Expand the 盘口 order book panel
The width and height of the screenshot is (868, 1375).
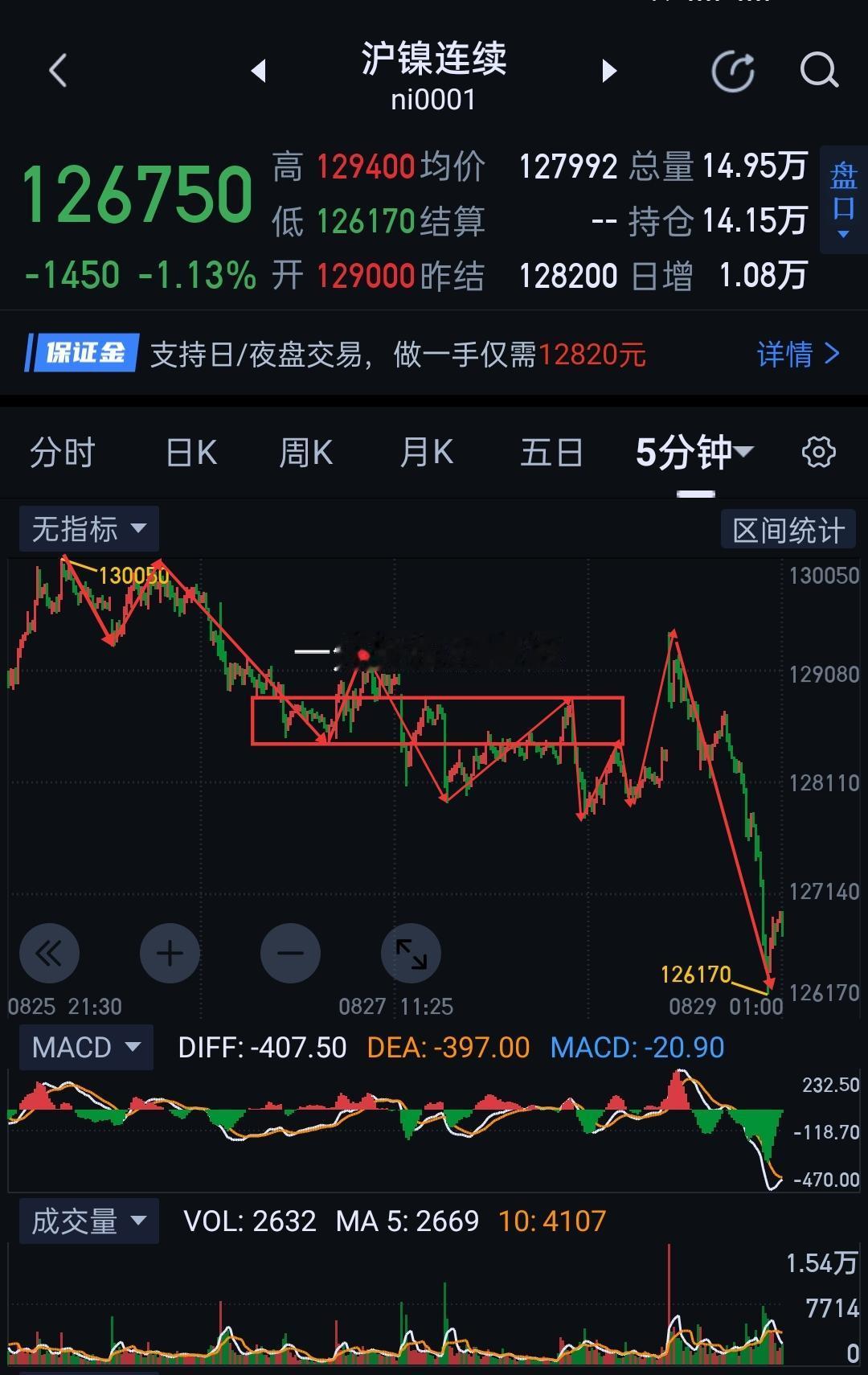click(843, 199)
